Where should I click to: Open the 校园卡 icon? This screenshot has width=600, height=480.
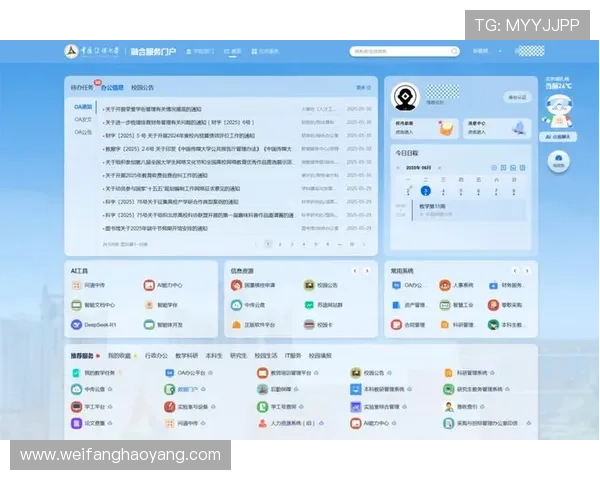tap(309, 325)
